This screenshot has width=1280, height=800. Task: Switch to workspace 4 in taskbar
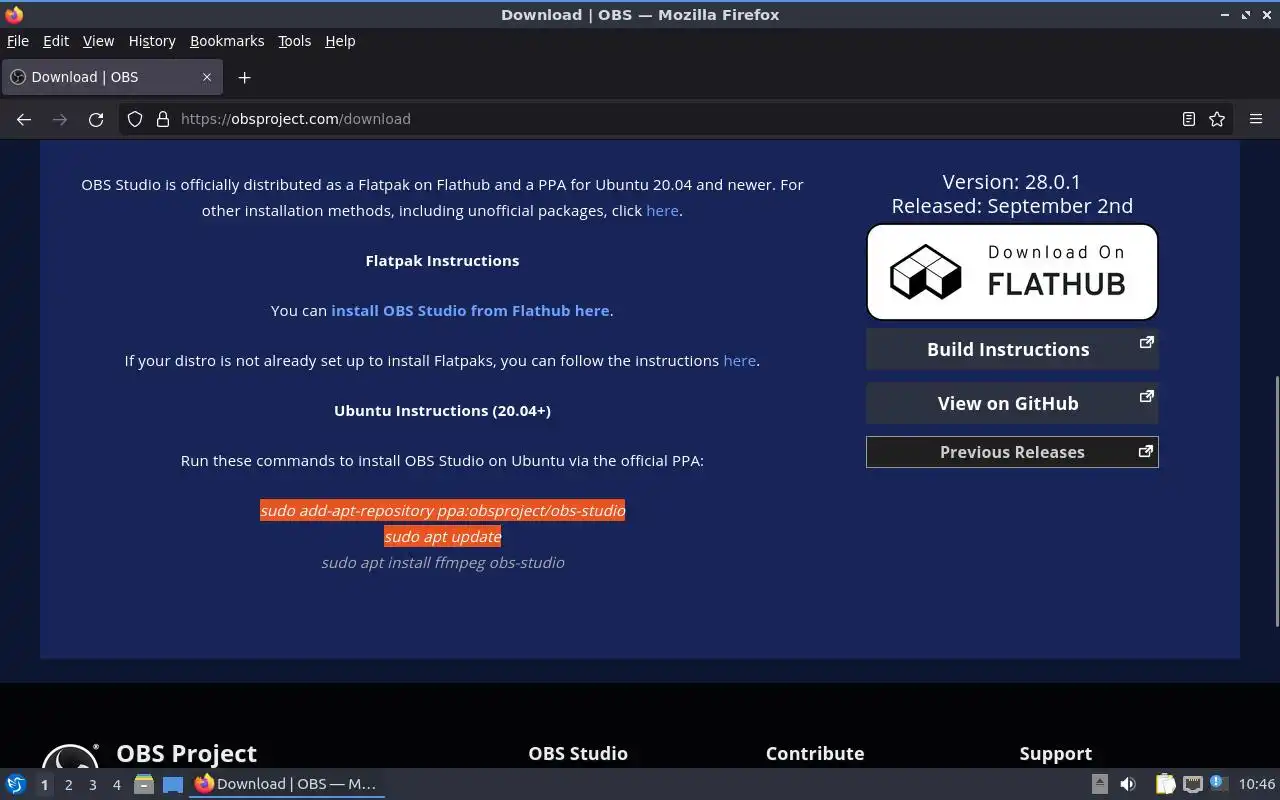coord(116,785)
